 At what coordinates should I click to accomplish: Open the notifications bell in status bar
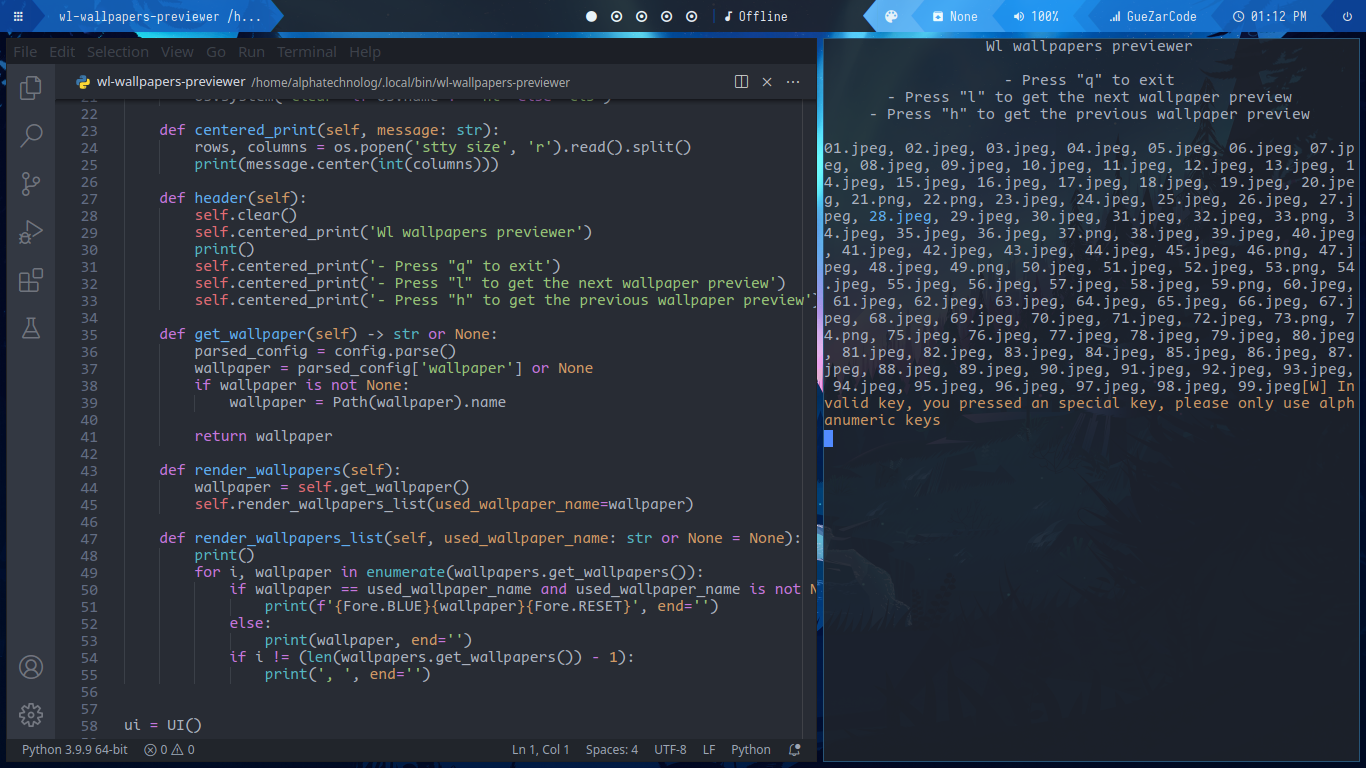[x=795, y=750]
